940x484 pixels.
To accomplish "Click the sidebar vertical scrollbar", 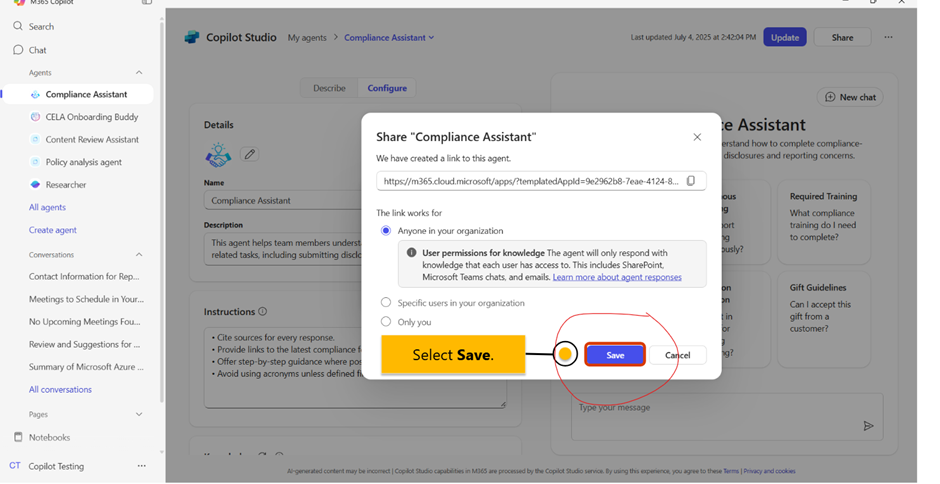I will click(161, 210).
